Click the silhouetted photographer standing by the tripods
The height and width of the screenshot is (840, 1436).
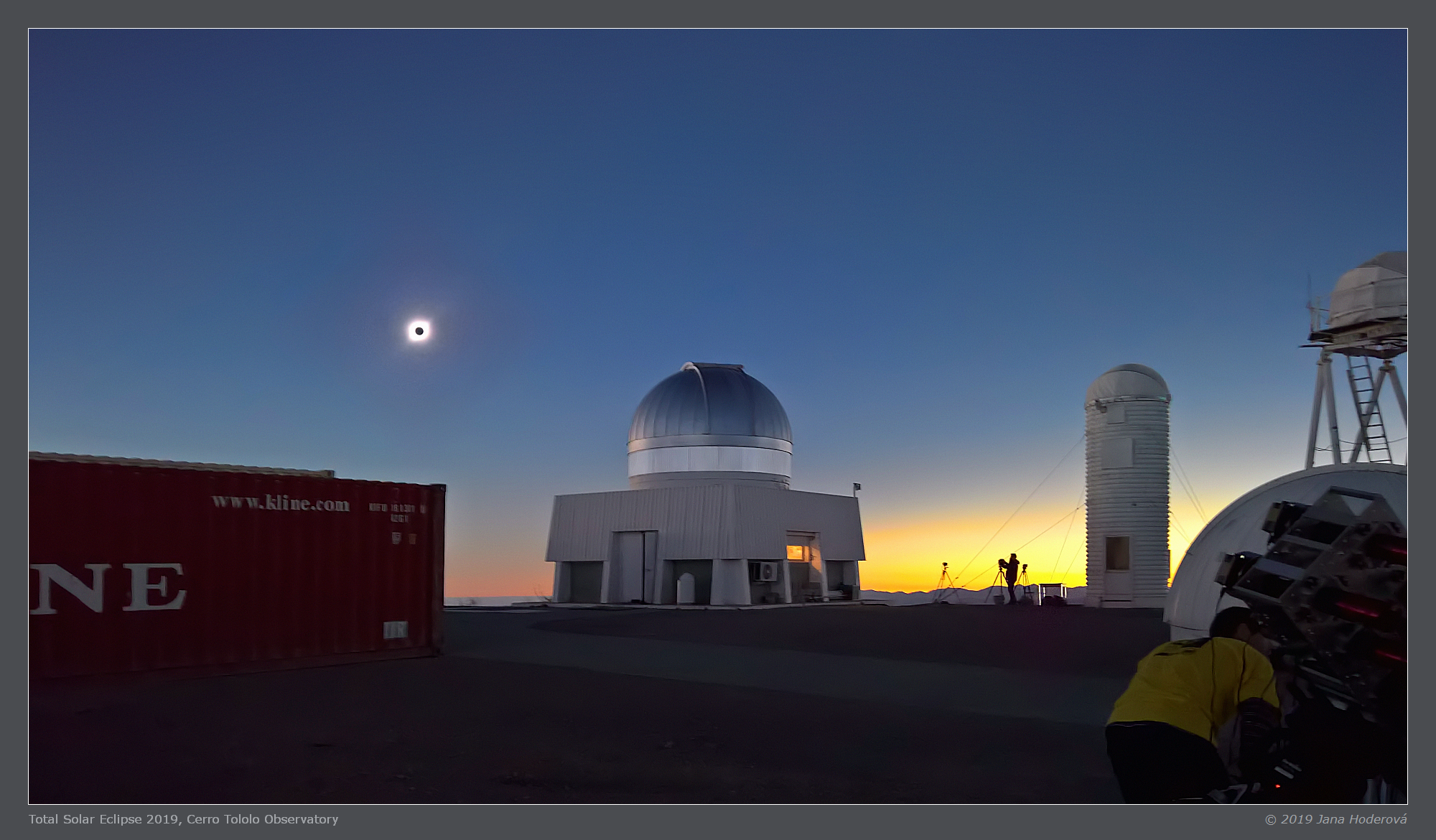(x=1011, y=577)
